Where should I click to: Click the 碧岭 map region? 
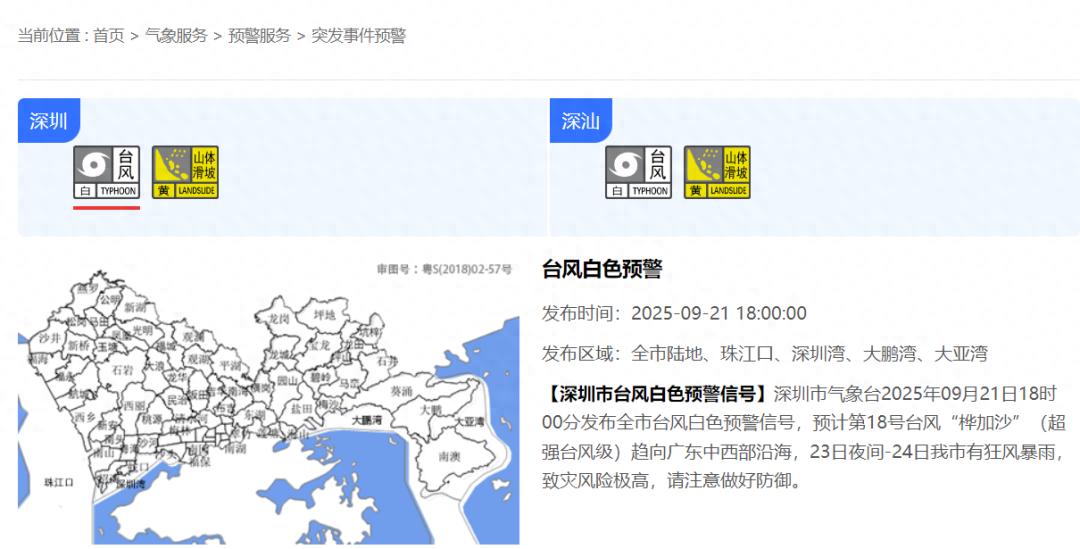(x=320, y=377)
